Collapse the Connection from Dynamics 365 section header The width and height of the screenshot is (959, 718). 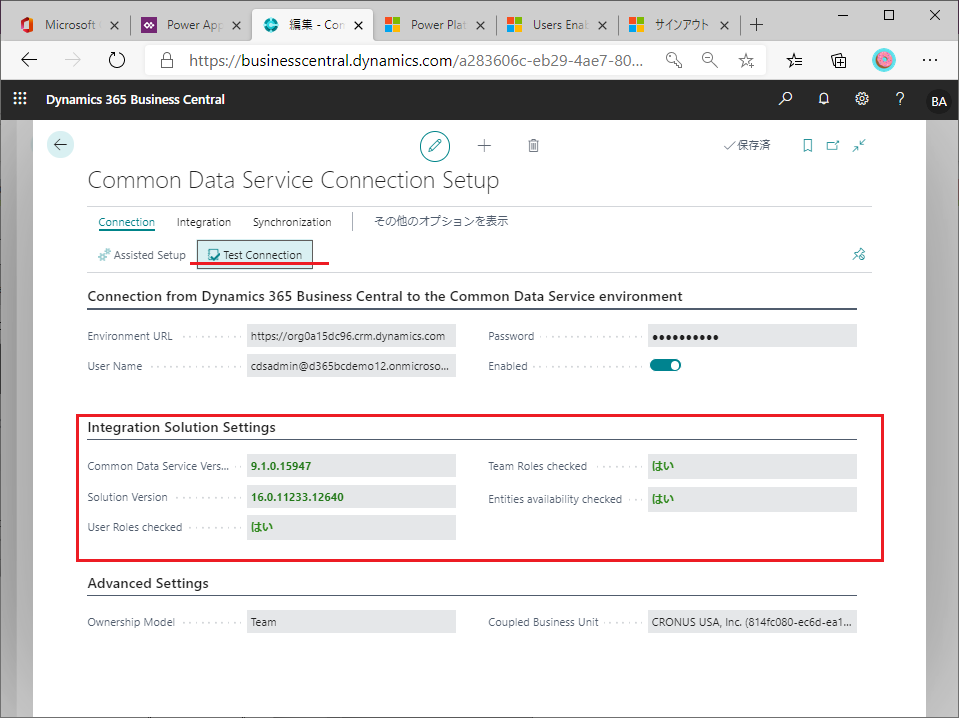click(385, 296)
